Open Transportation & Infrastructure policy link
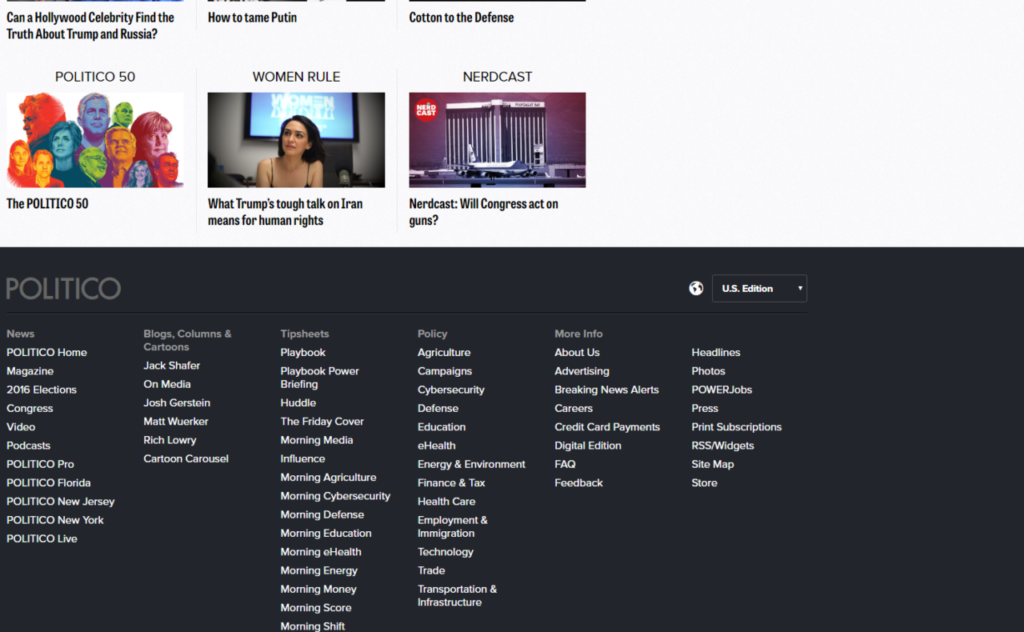1024x632 pixels. point(457,596)
